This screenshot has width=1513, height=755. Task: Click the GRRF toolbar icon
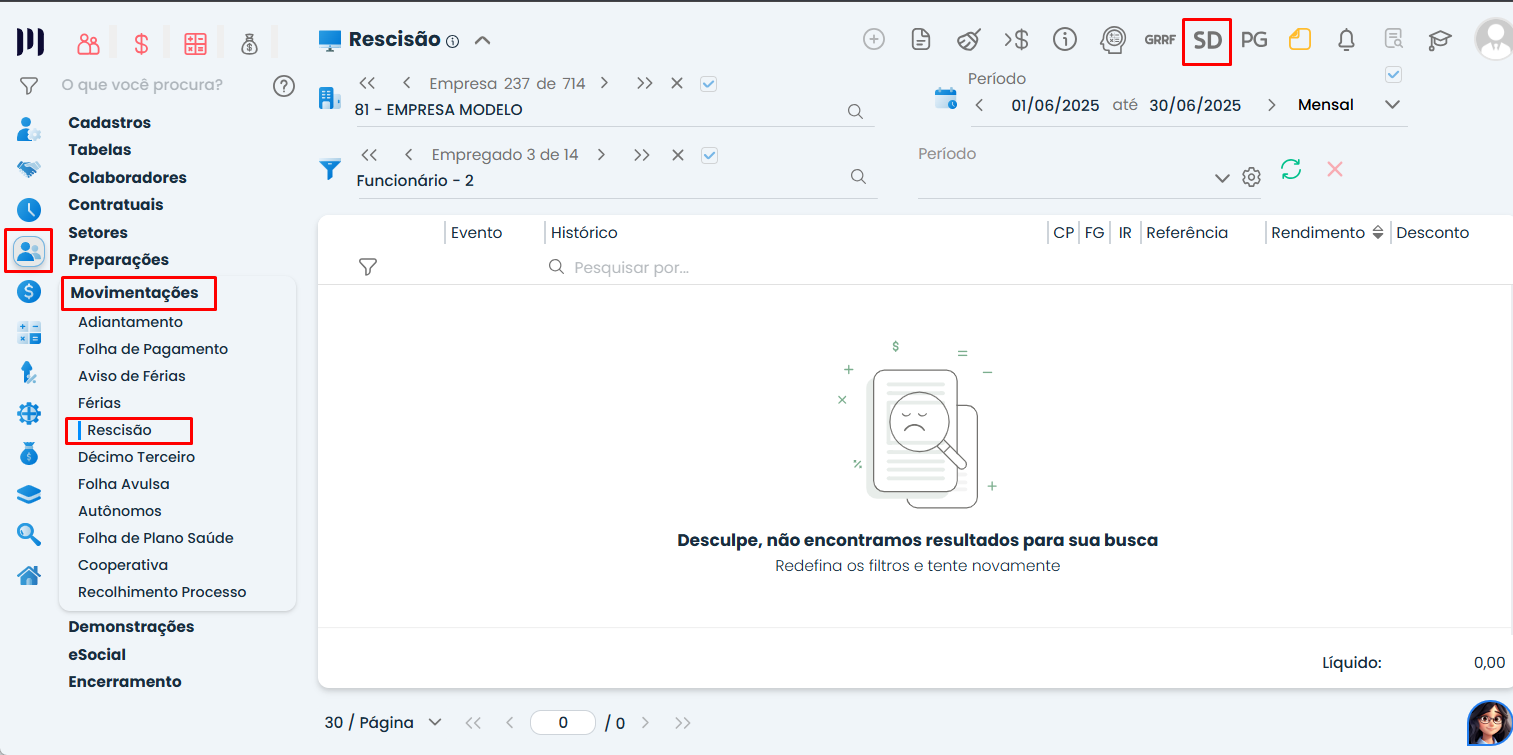pos(1160,40)
